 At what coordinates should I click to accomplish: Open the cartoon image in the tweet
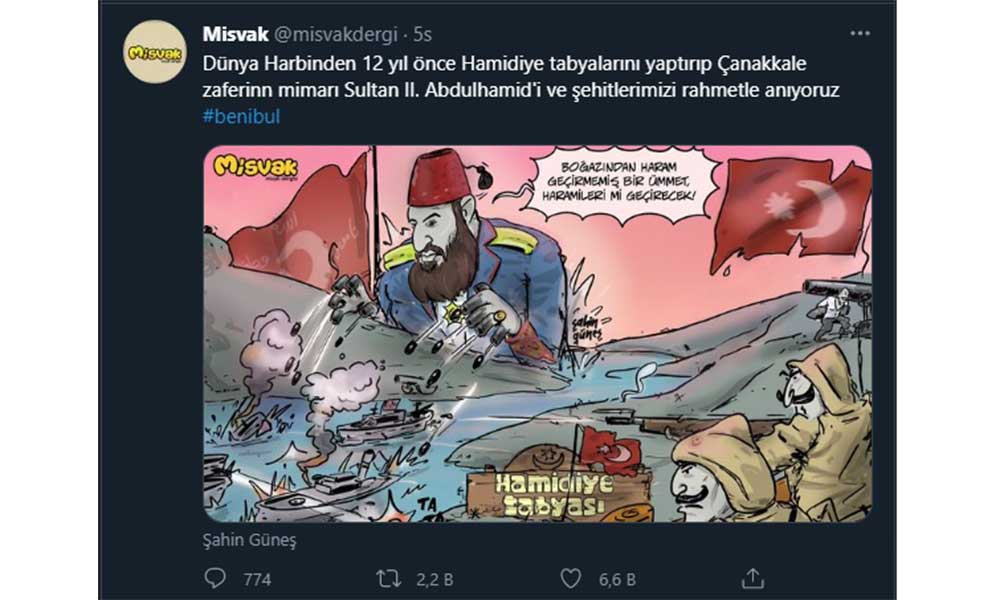(538, 334)
